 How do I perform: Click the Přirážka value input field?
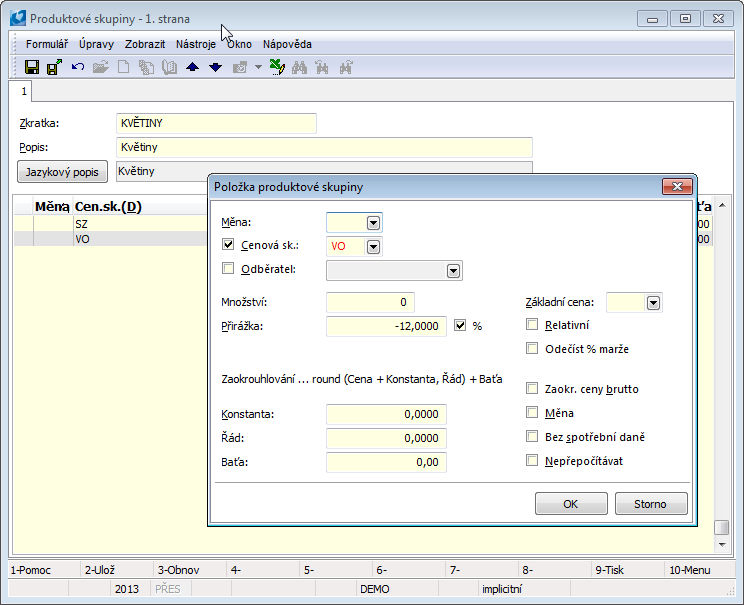[386, 327]
